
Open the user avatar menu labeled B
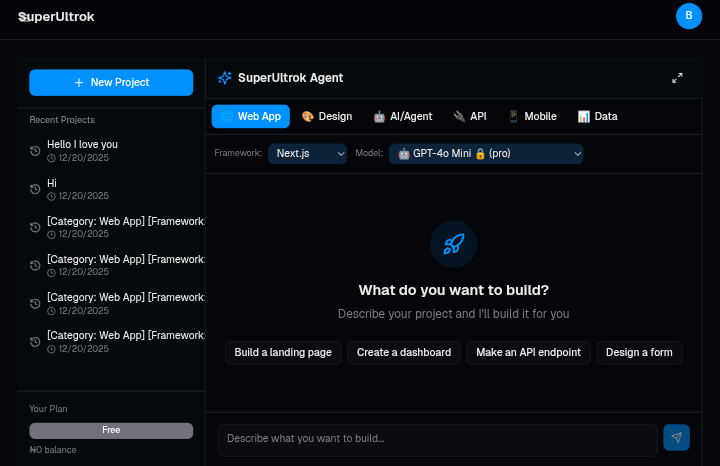click(x=688, y=16)
